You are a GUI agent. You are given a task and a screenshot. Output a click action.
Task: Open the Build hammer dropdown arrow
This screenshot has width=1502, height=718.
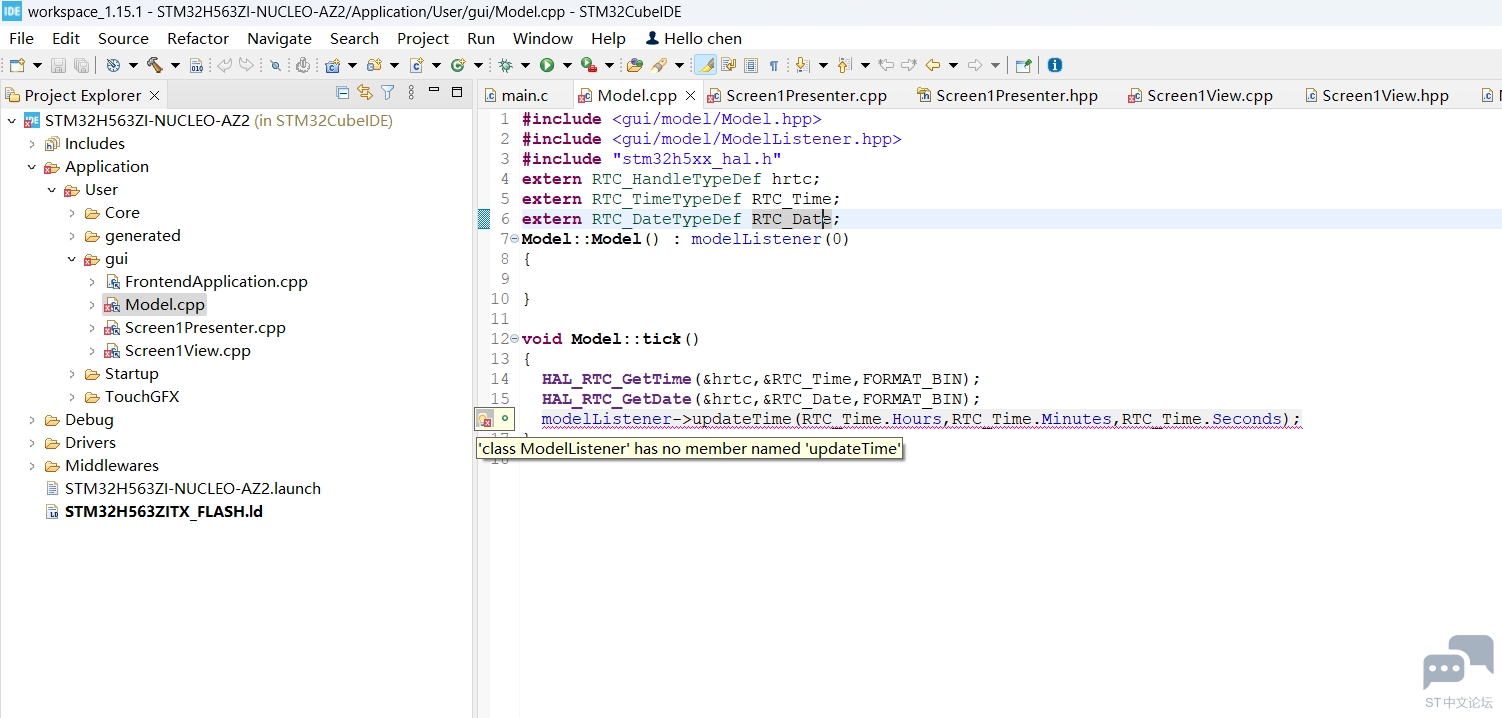tap(175, 66)
